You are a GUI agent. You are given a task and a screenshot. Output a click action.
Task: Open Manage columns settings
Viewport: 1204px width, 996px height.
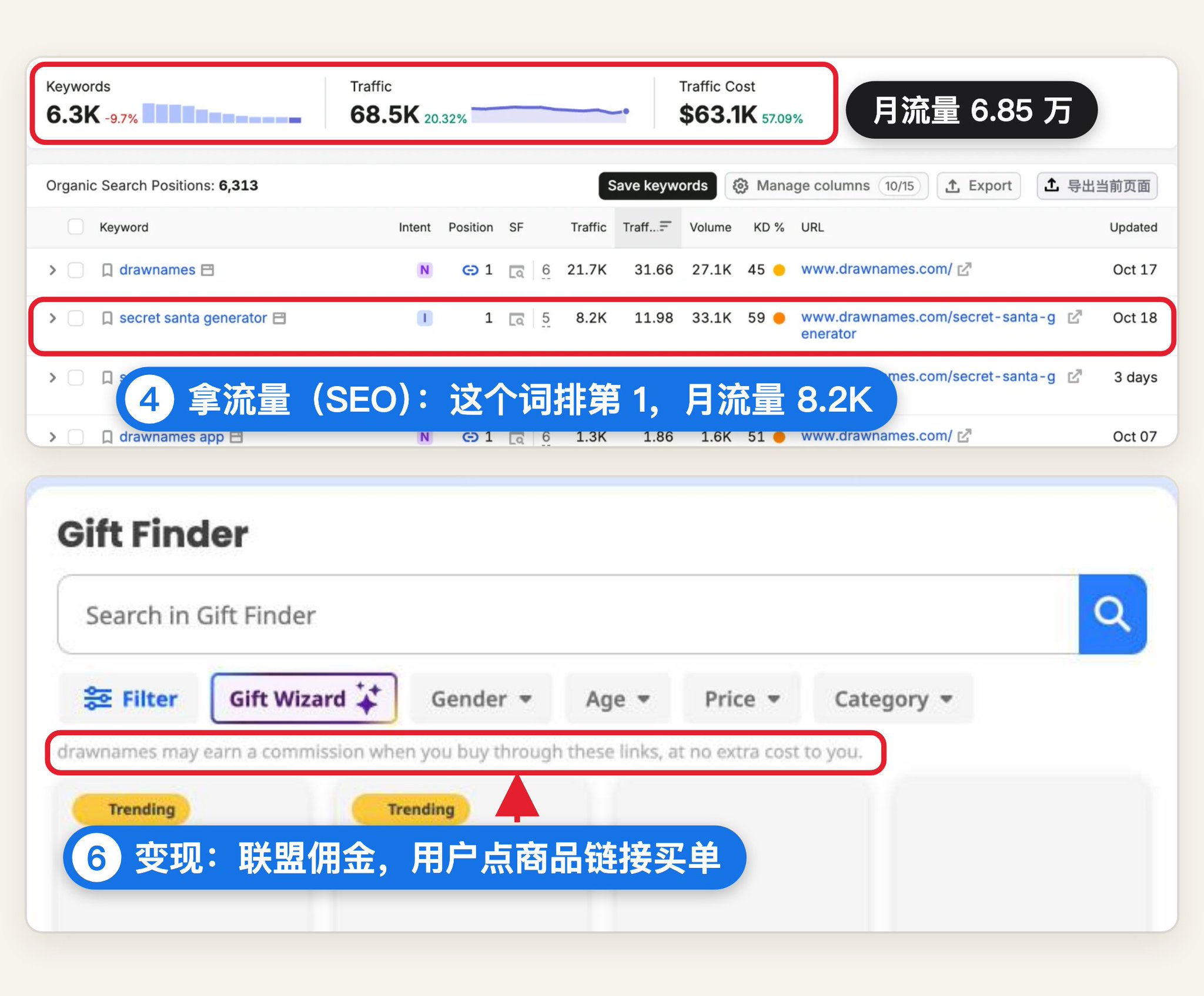pos(826,186)
